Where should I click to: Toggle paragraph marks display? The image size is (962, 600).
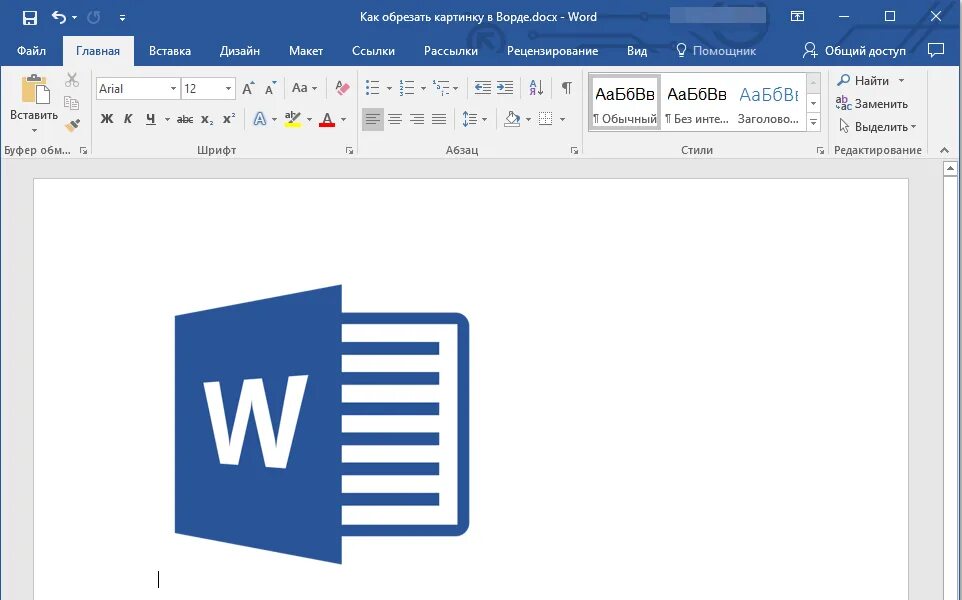coord(567,88)
